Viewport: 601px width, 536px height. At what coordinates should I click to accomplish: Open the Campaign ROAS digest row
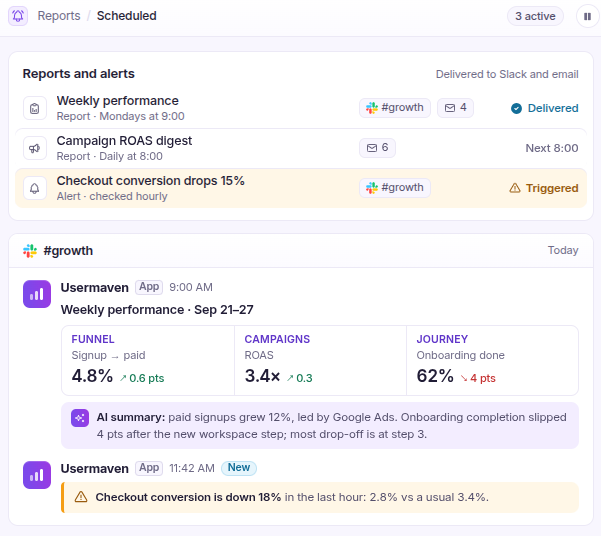(x=301, y=148)
